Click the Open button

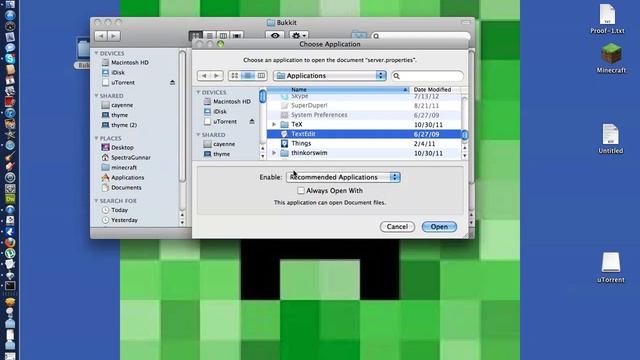tap(439, 227)
